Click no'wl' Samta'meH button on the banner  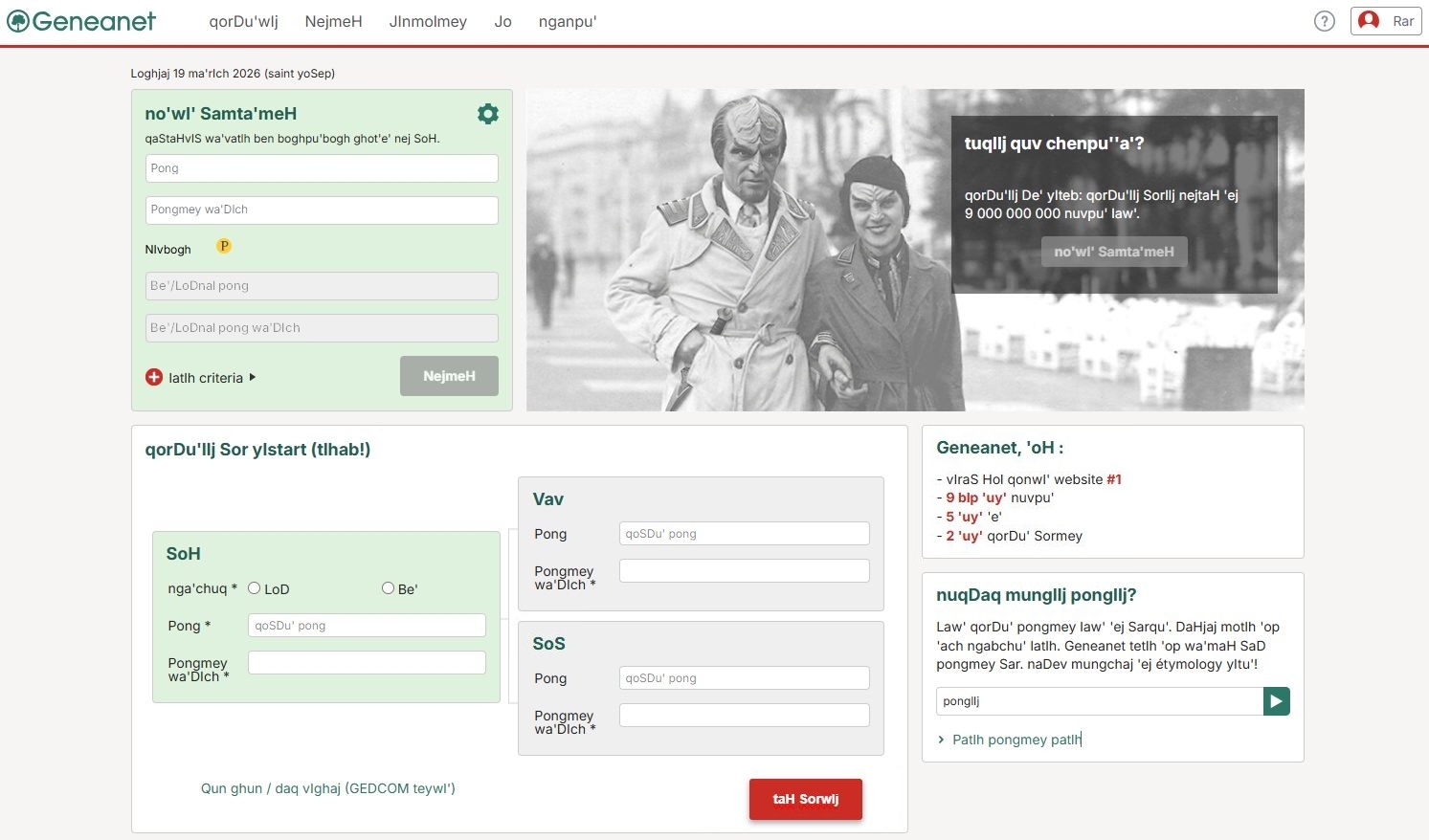tap(1113, 251)
